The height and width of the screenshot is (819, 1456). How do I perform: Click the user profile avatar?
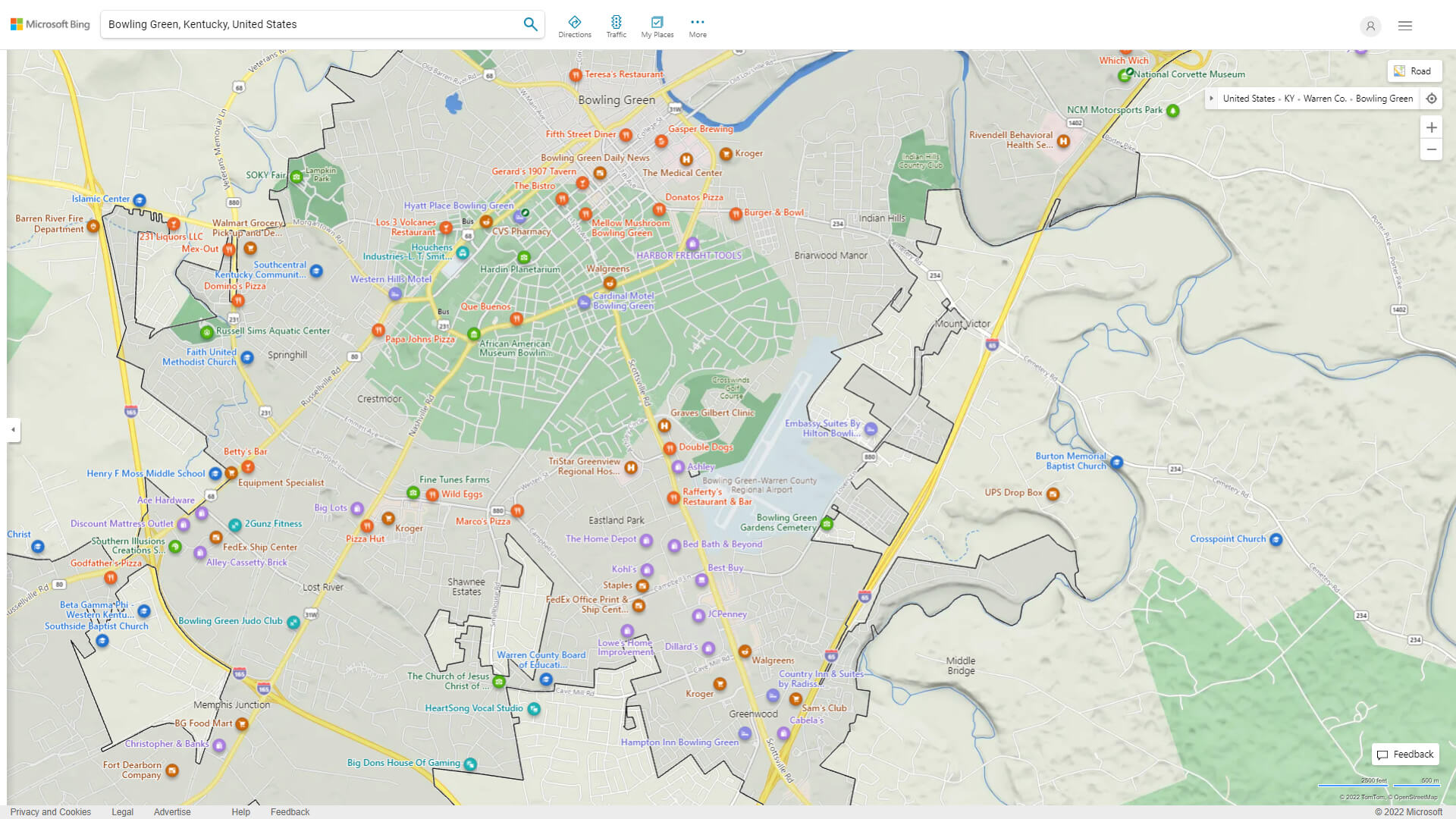click(x=1370, y=26)
